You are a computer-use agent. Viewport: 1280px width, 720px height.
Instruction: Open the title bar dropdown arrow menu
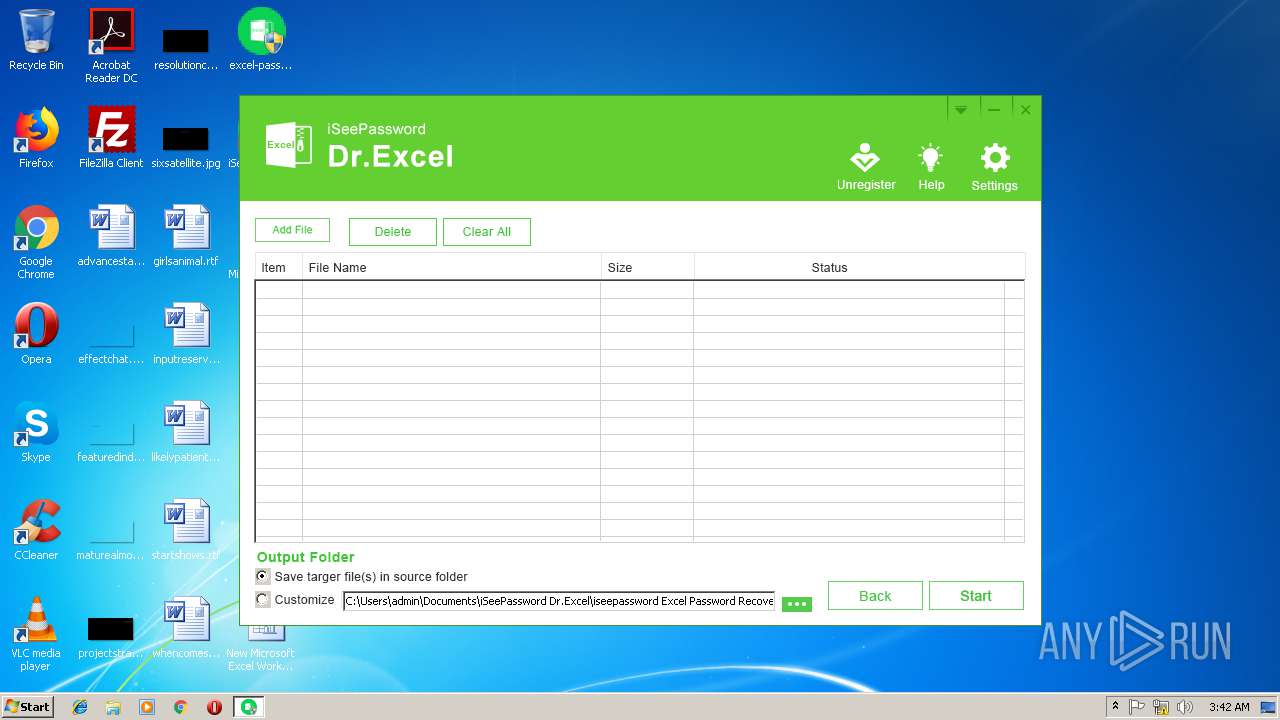[x=960, y=109]
